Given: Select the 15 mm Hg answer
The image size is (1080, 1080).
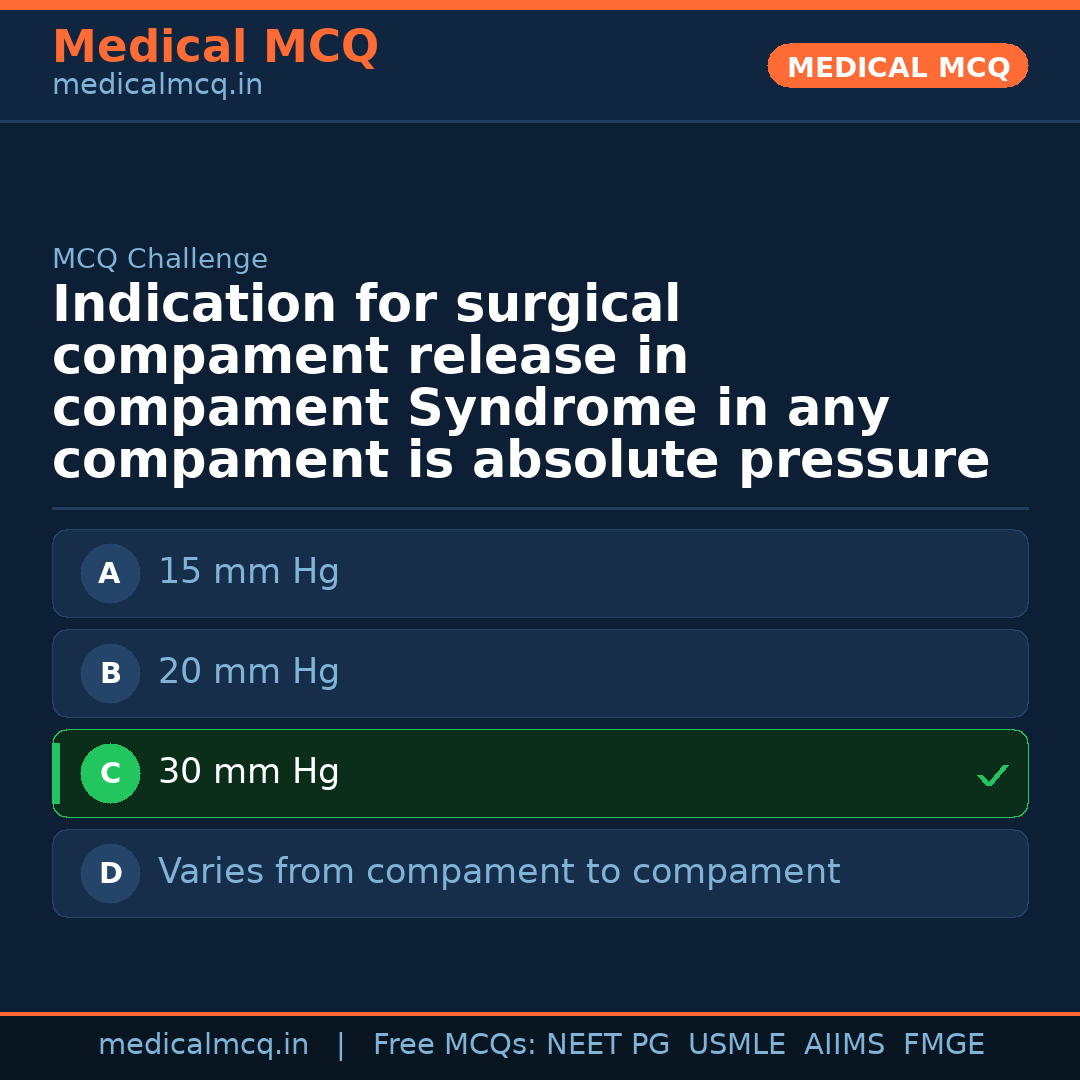Looking at the screenshot, I should [x=249, y=573].
